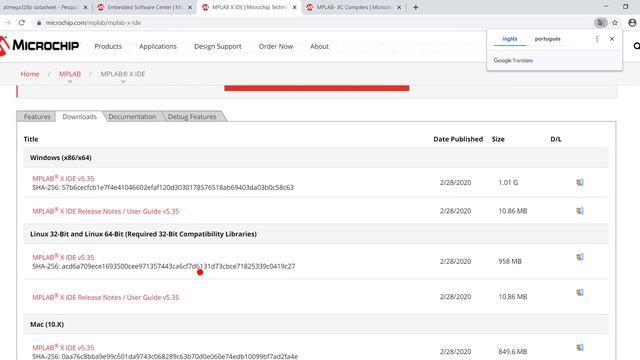Reload the page
This screenshot has height=360, width=640.
click(x=22, y=23)
